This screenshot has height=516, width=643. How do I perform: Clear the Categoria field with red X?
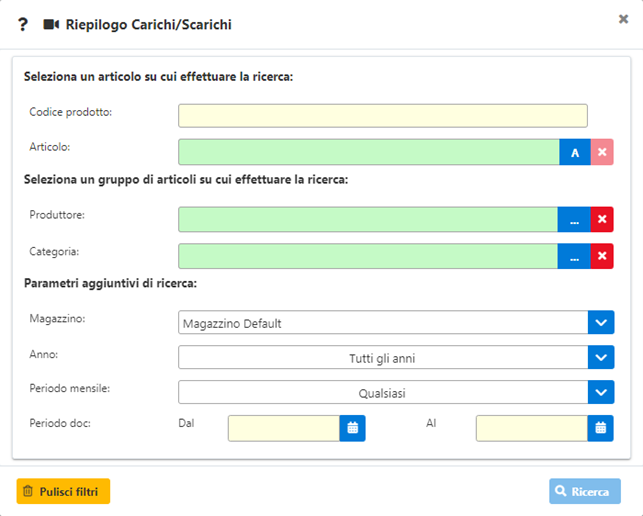click(x=602, y=256)
